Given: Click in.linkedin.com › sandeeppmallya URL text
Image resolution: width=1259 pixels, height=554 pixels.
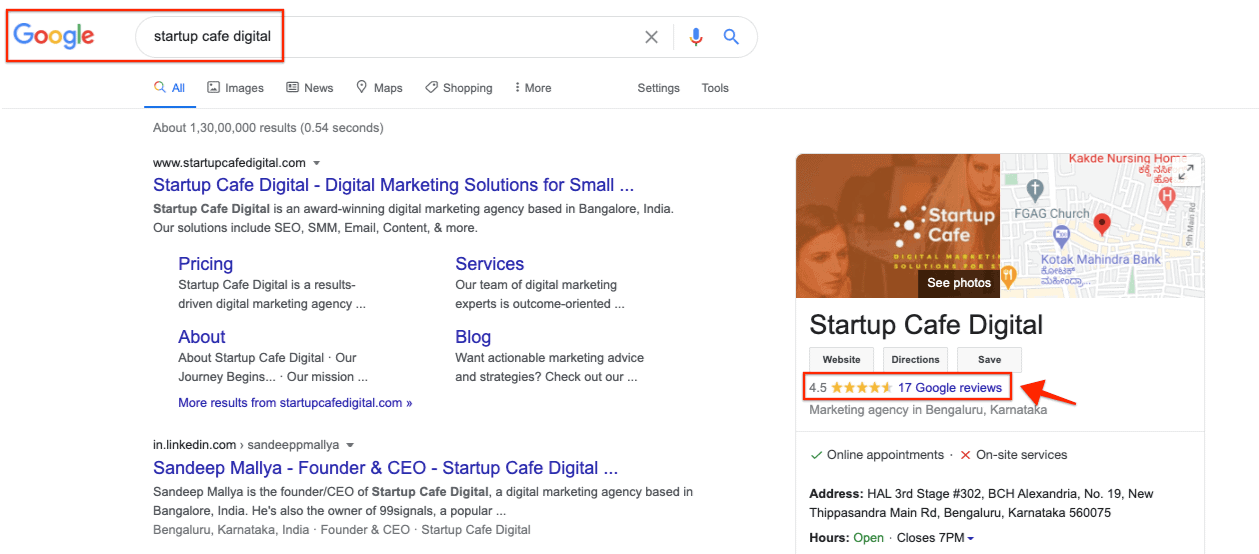Looking at the screenshot, I should tap(246, 445).
